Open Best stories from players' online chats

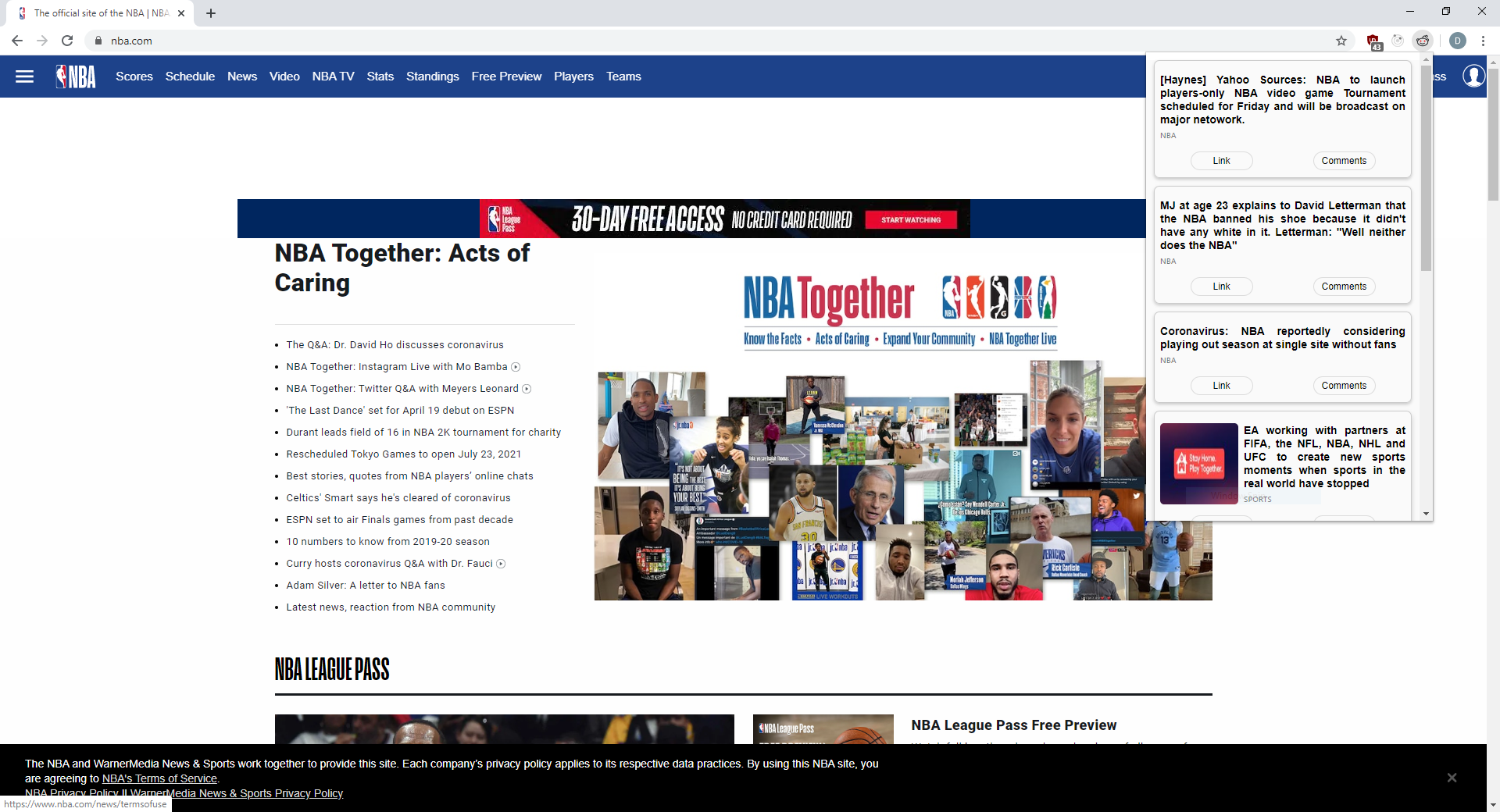409,476
